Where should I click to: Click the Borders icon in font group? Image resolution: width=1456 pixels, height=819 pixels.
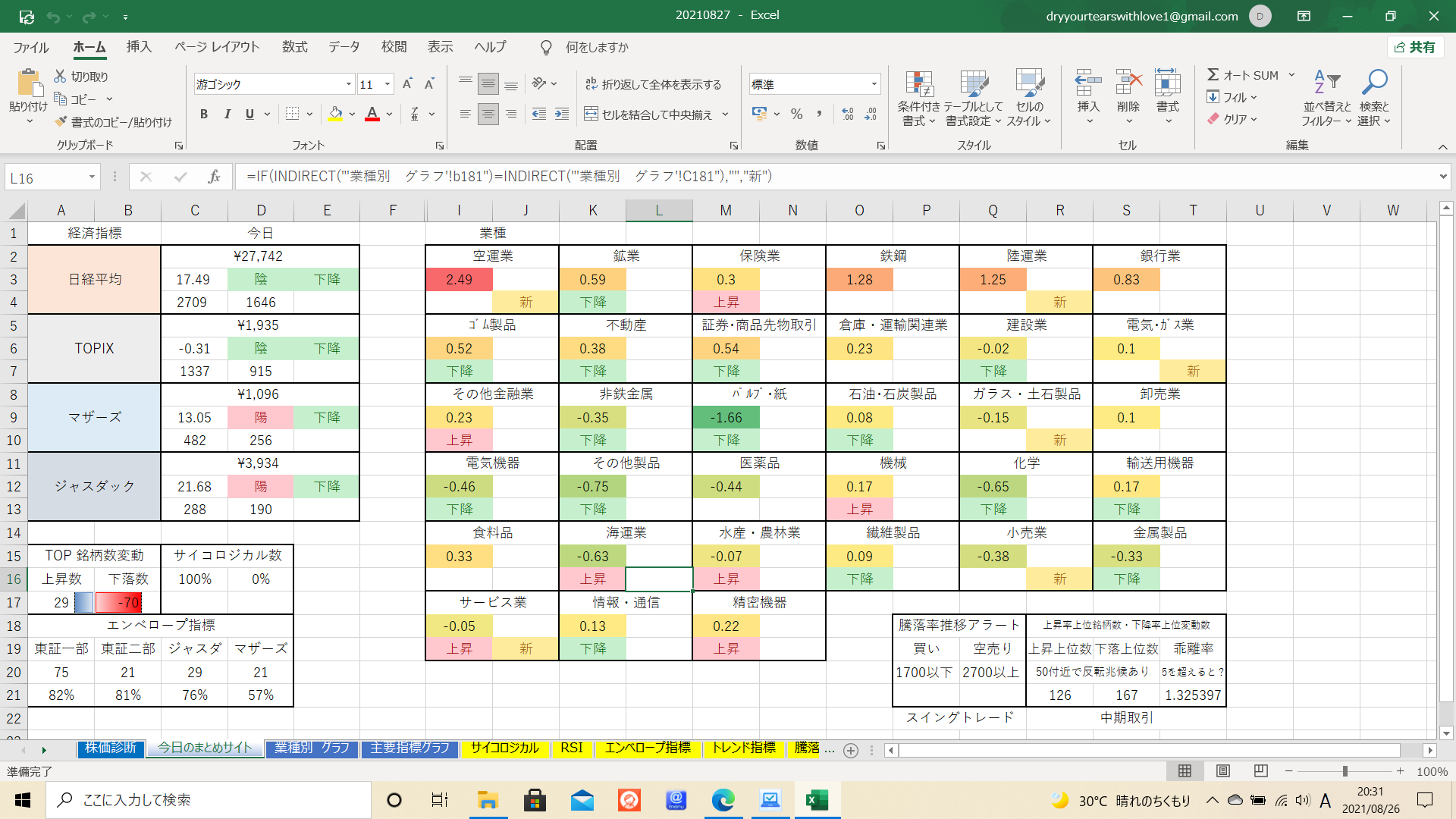293,115
